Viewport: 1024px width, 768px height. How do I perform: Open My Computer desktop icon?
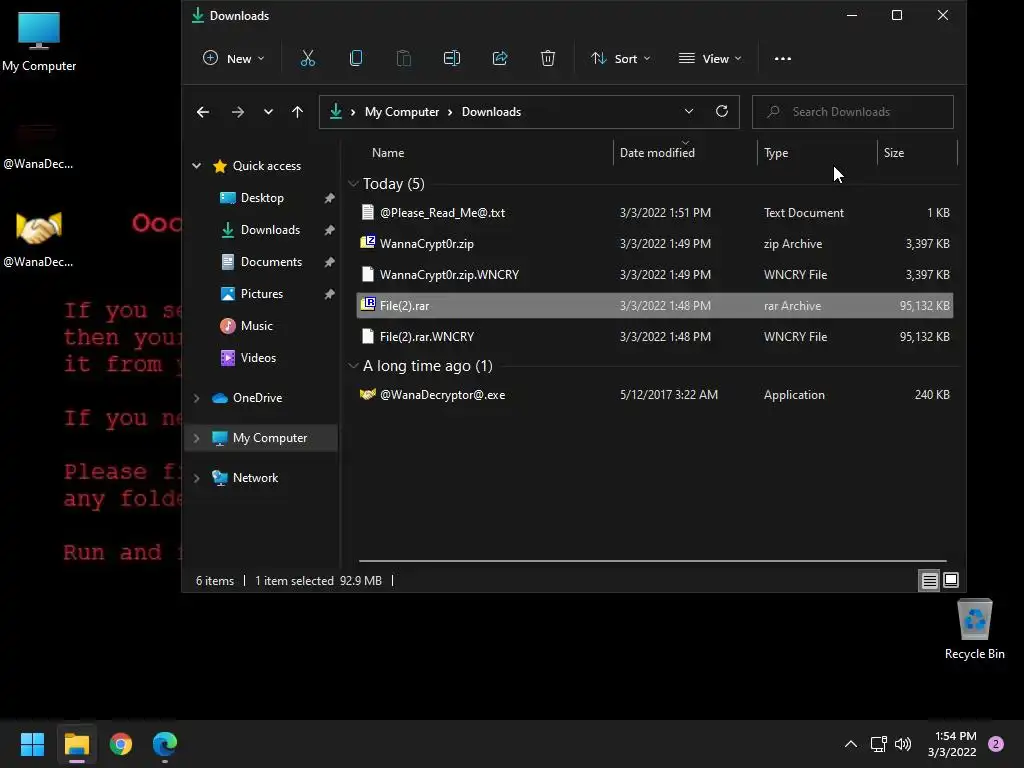pos(39,40)
